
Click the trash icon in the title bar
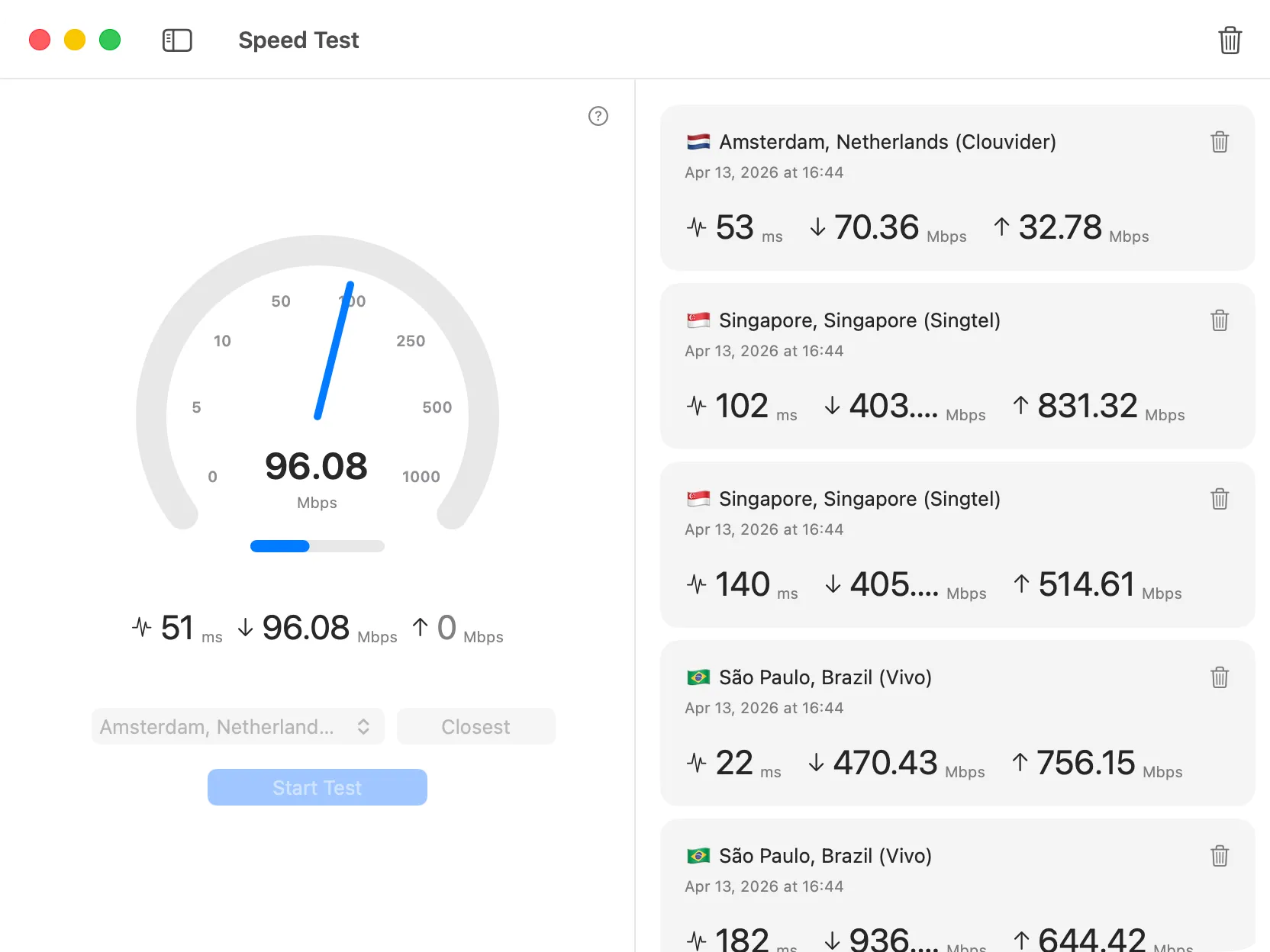[1230, 40]
